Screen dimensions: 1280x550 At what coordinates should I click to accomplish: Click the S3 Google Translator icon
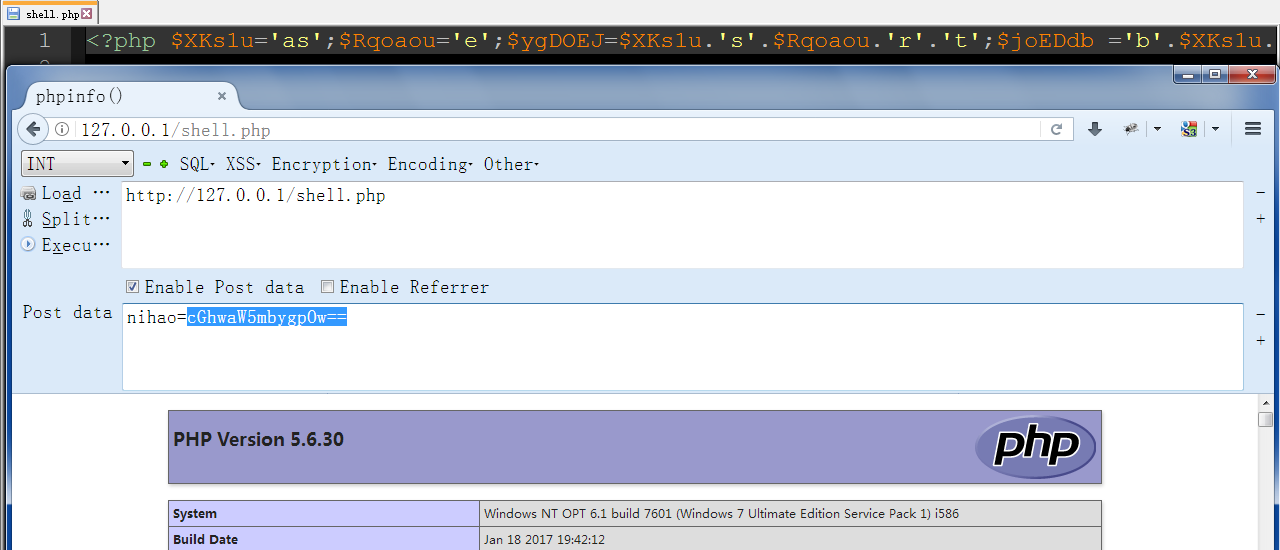(x=1189, y=129)
